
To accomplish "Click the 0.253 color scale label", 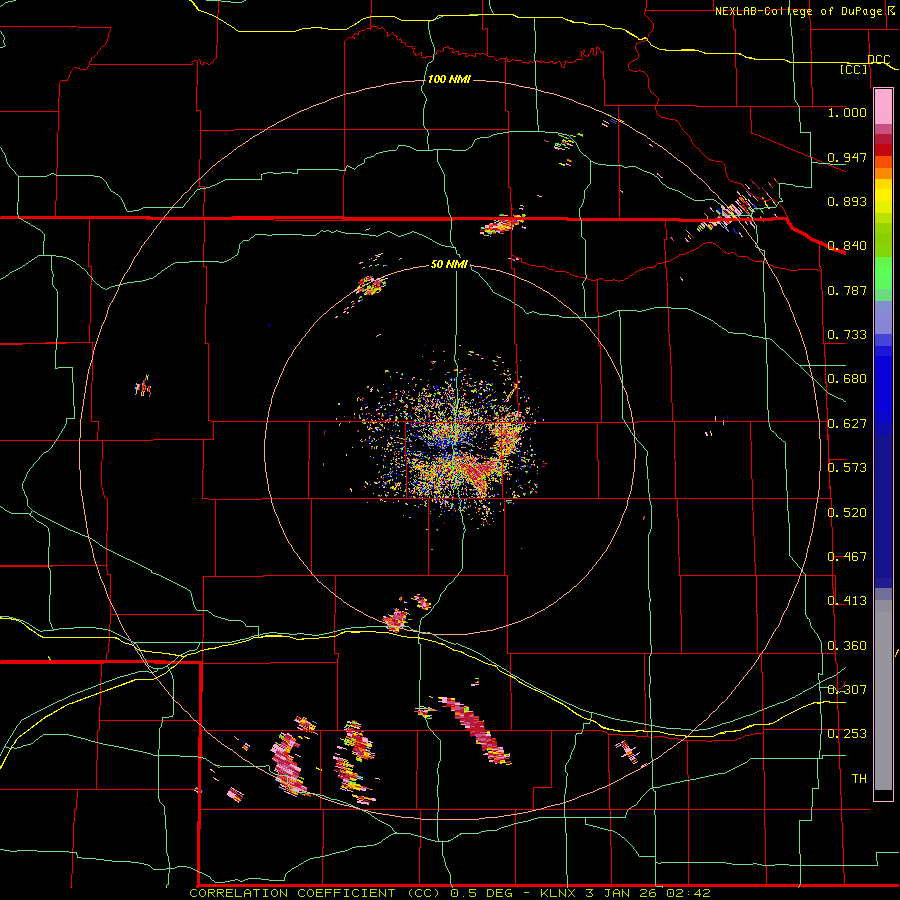I will point(847,734).
